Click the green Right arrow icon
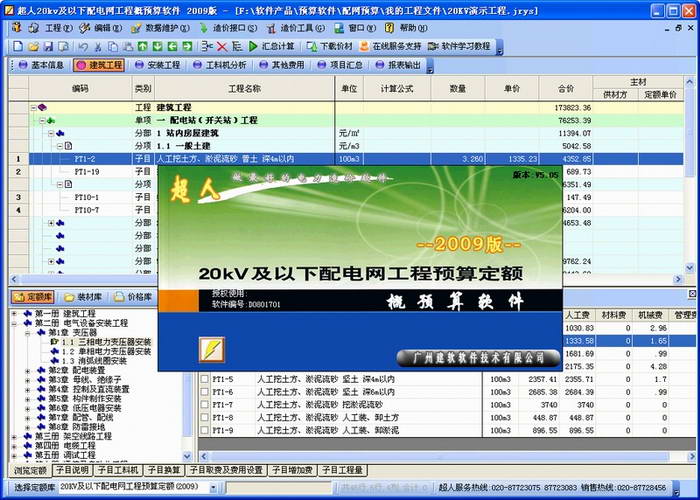This screenshot has height=500, width=700. (188, 46)
